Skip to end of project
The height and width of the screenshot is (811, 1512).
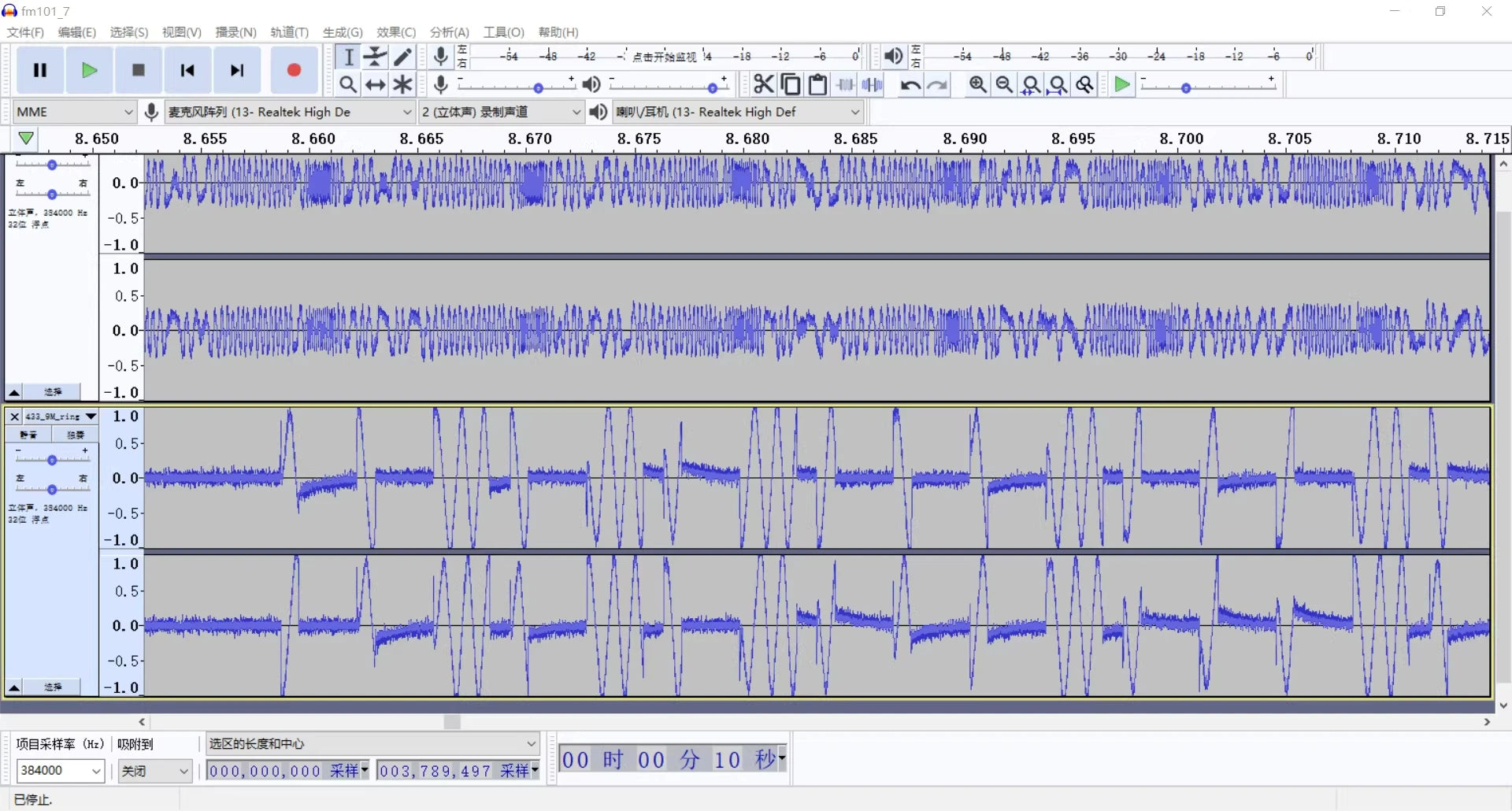click(237, 70)
